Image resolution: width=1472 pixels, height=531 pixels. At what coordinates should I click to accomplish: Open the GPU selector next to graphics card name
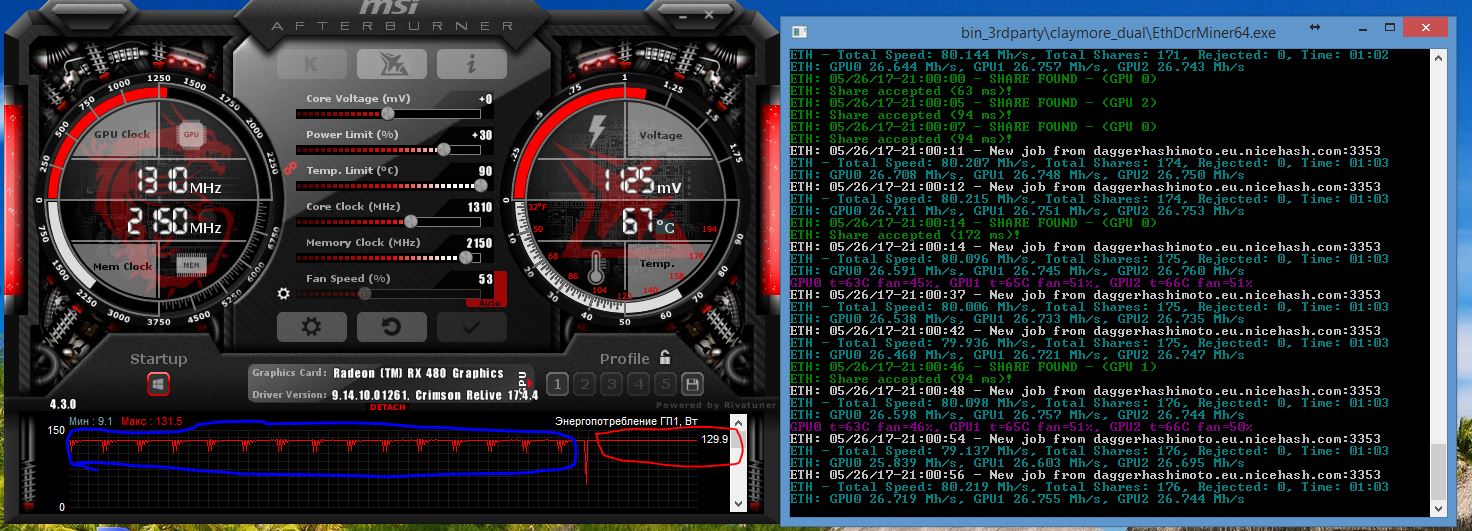coord(521,381)
